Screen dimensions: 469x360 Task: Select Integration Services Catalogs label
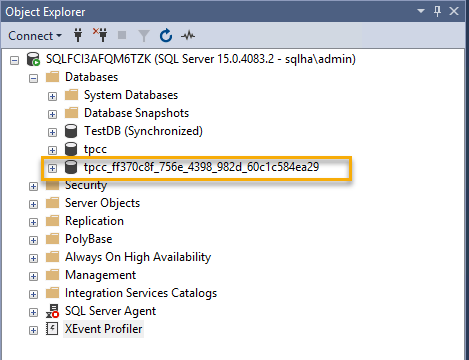pyautogui.click(x=141, y=293)
